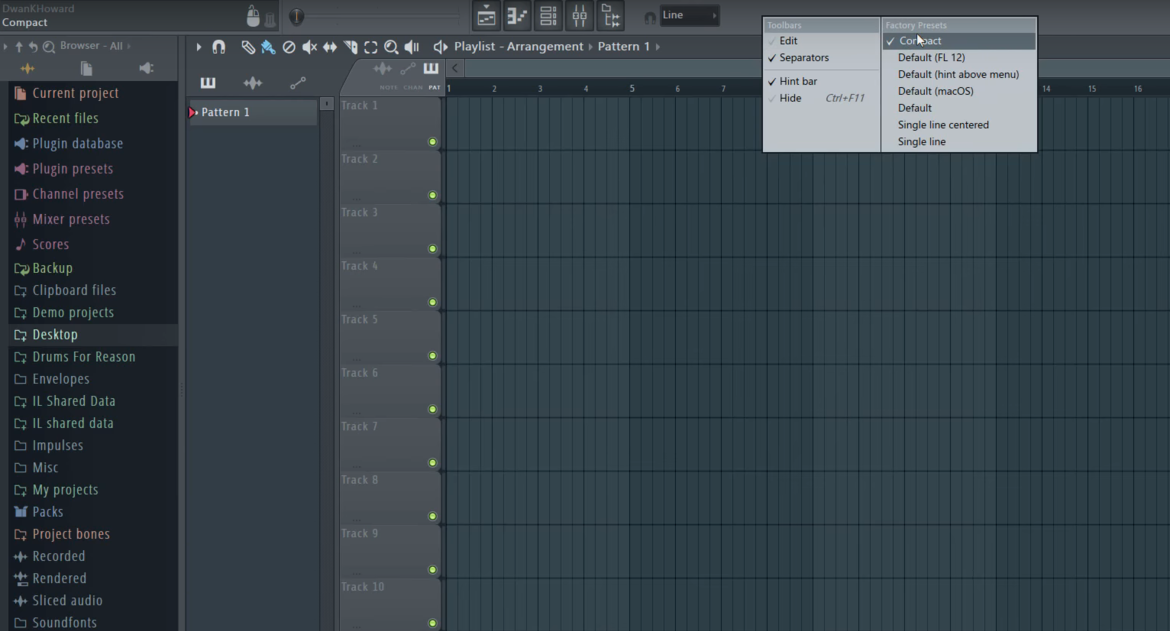The image size is (1170, 631).
Task: Click the main pitch knob
Action: [296, 16]
